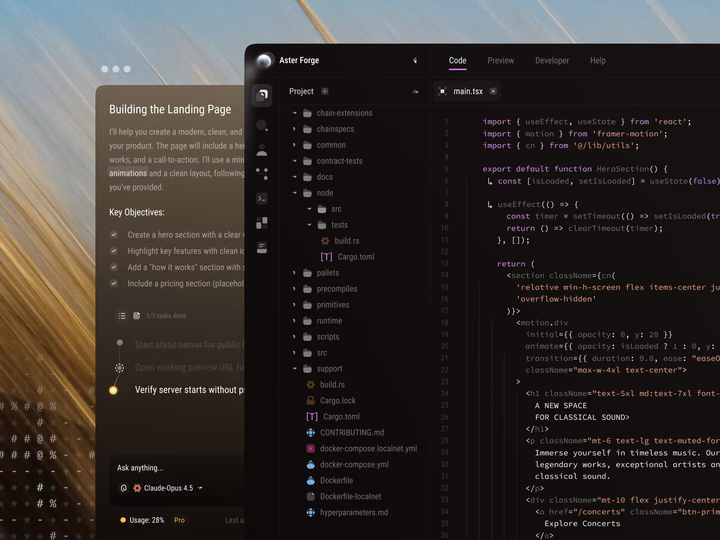Viewport: 720px width, 540px height.
Task: Toggle the 'Create a hero section' checkbox
Action: [x=114, y=235]
